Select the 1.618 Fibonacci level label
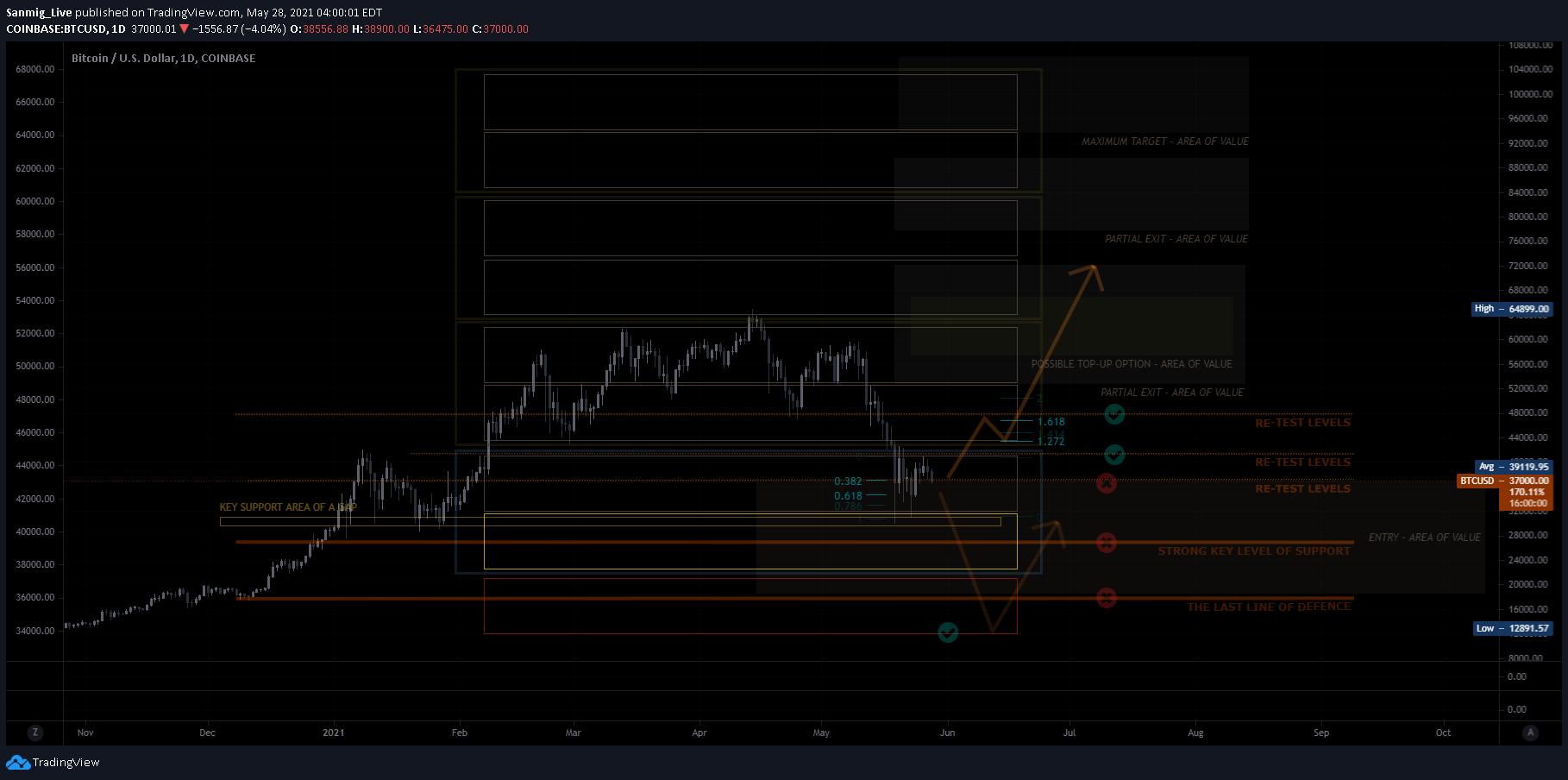The image size is (1568, 780). pyautogui.click(x=1051, y=422)
